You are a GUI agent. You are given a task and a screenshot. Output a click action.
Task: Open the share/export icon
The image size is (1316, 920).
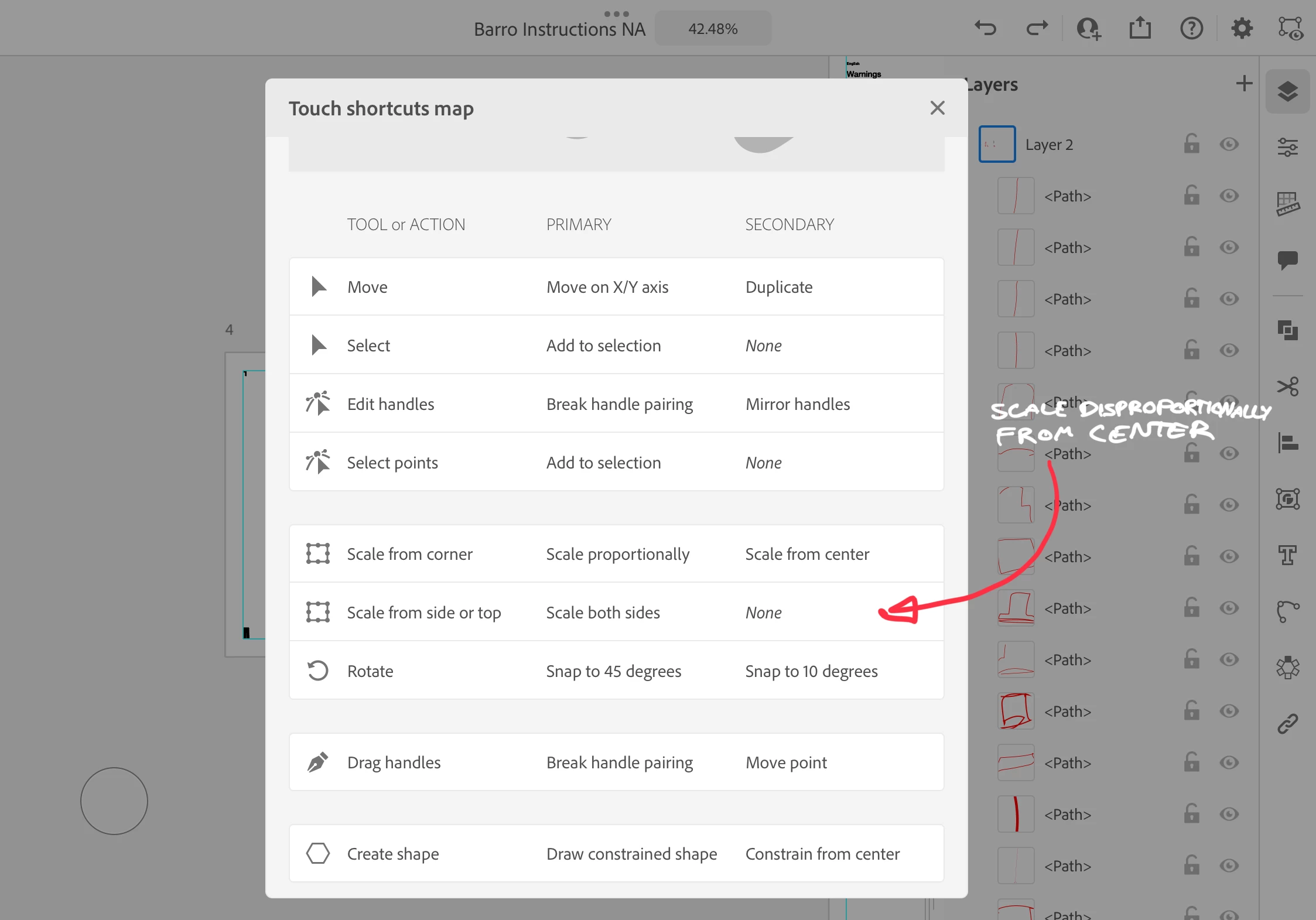1140,28
